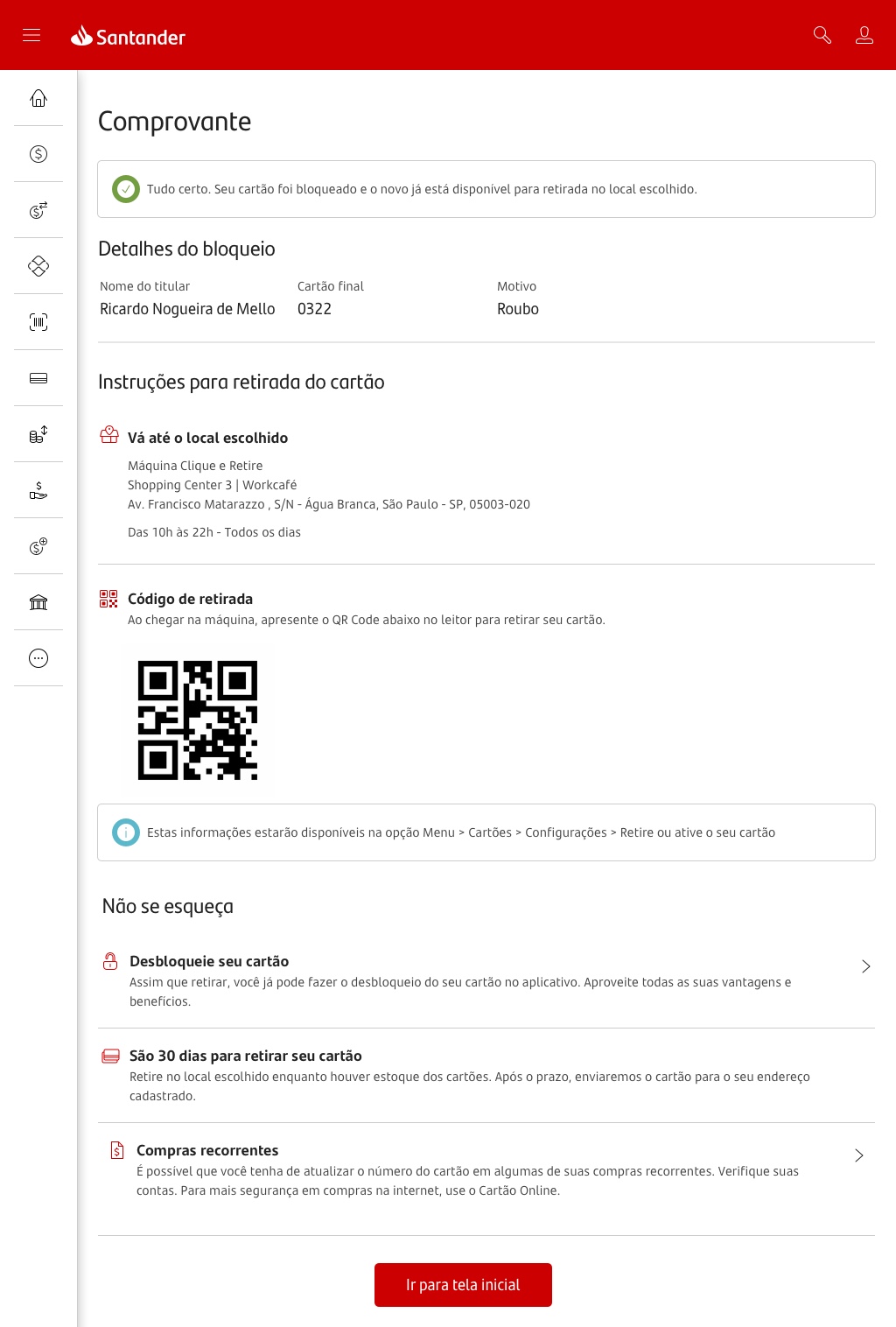
Task: Open the dollar coin sidebar icon
Action: (38, 154)
